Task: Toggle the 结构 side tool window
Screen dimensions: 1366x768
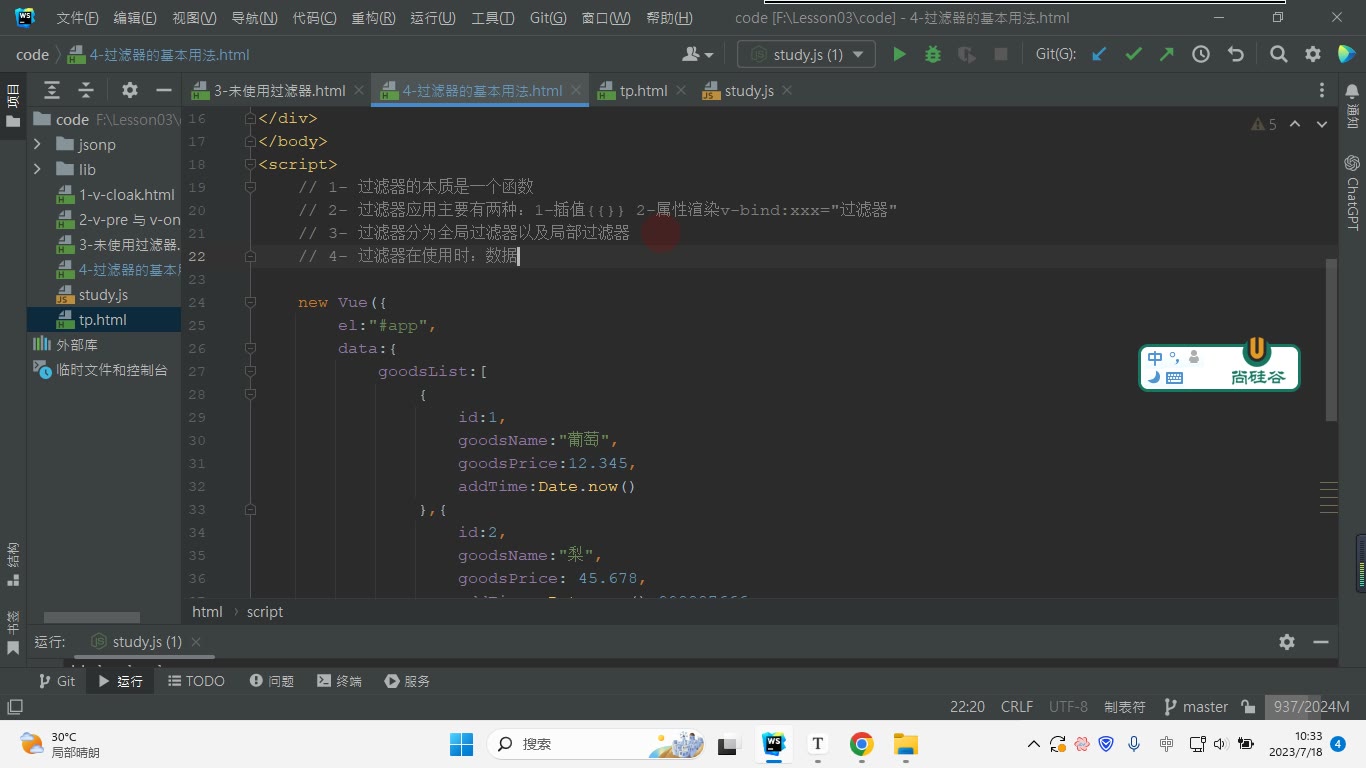Action: pos(13,563)
